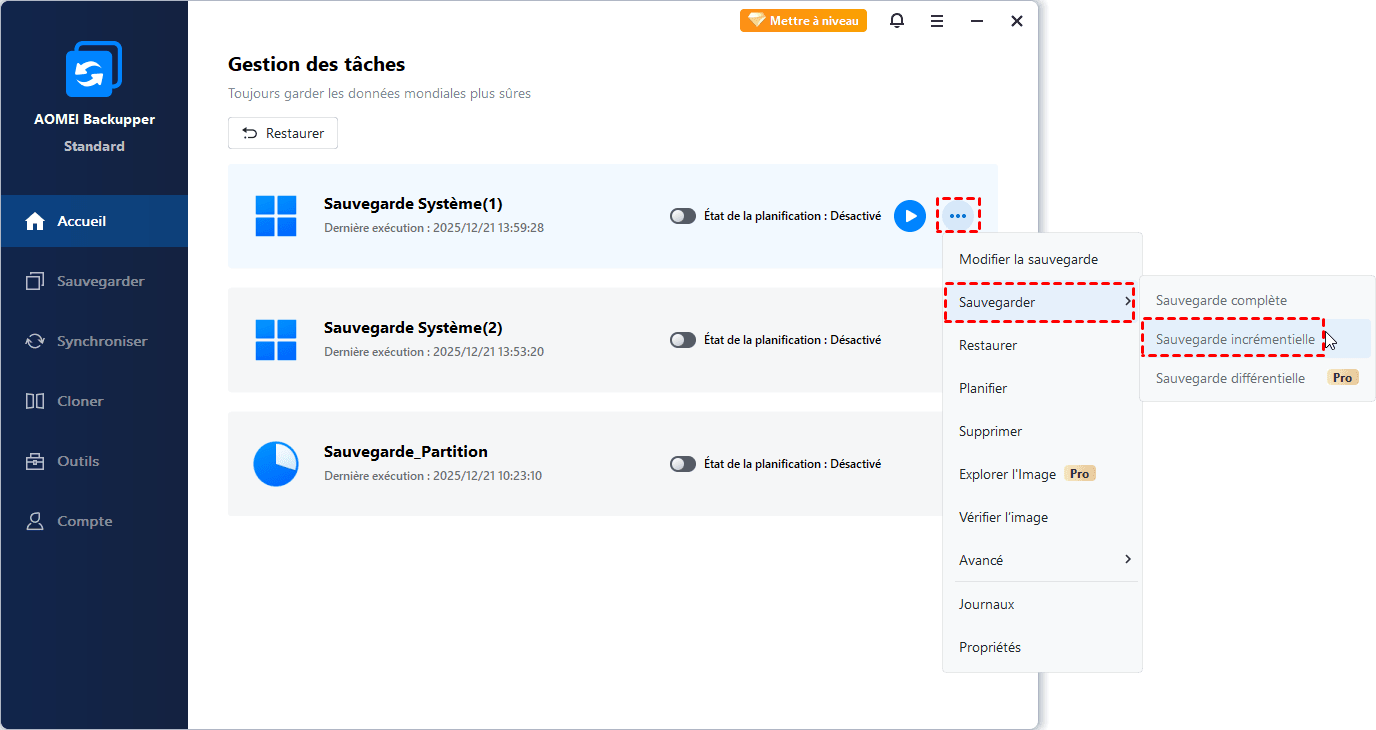Click the three-dots more options button
Image resolution: width=1376 pixels, height=730 pixels.
tap(958, 216)
